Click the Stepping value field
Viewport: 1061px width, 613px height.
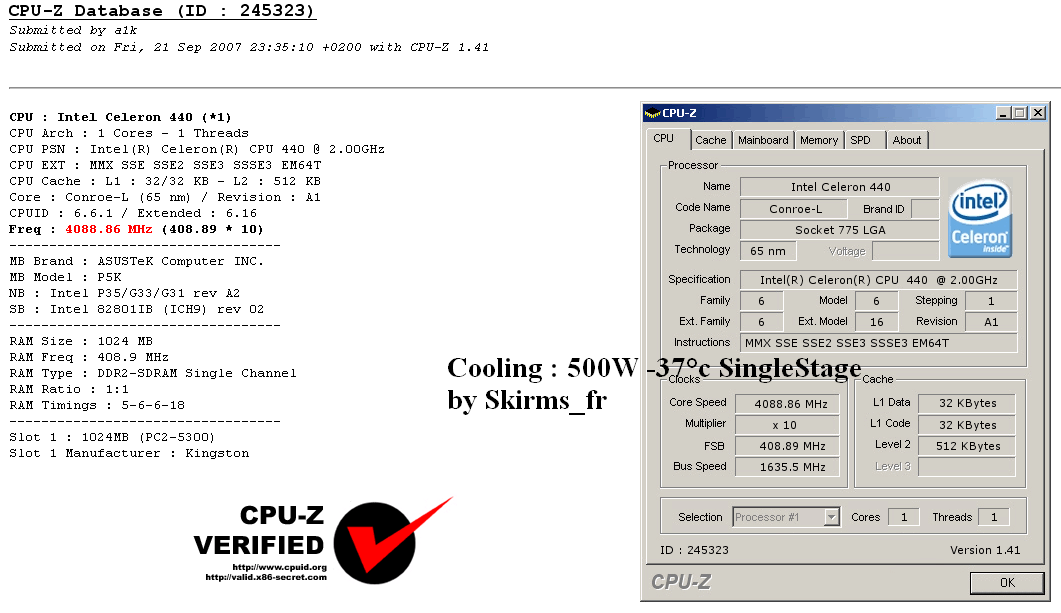[x=991, y=301]
